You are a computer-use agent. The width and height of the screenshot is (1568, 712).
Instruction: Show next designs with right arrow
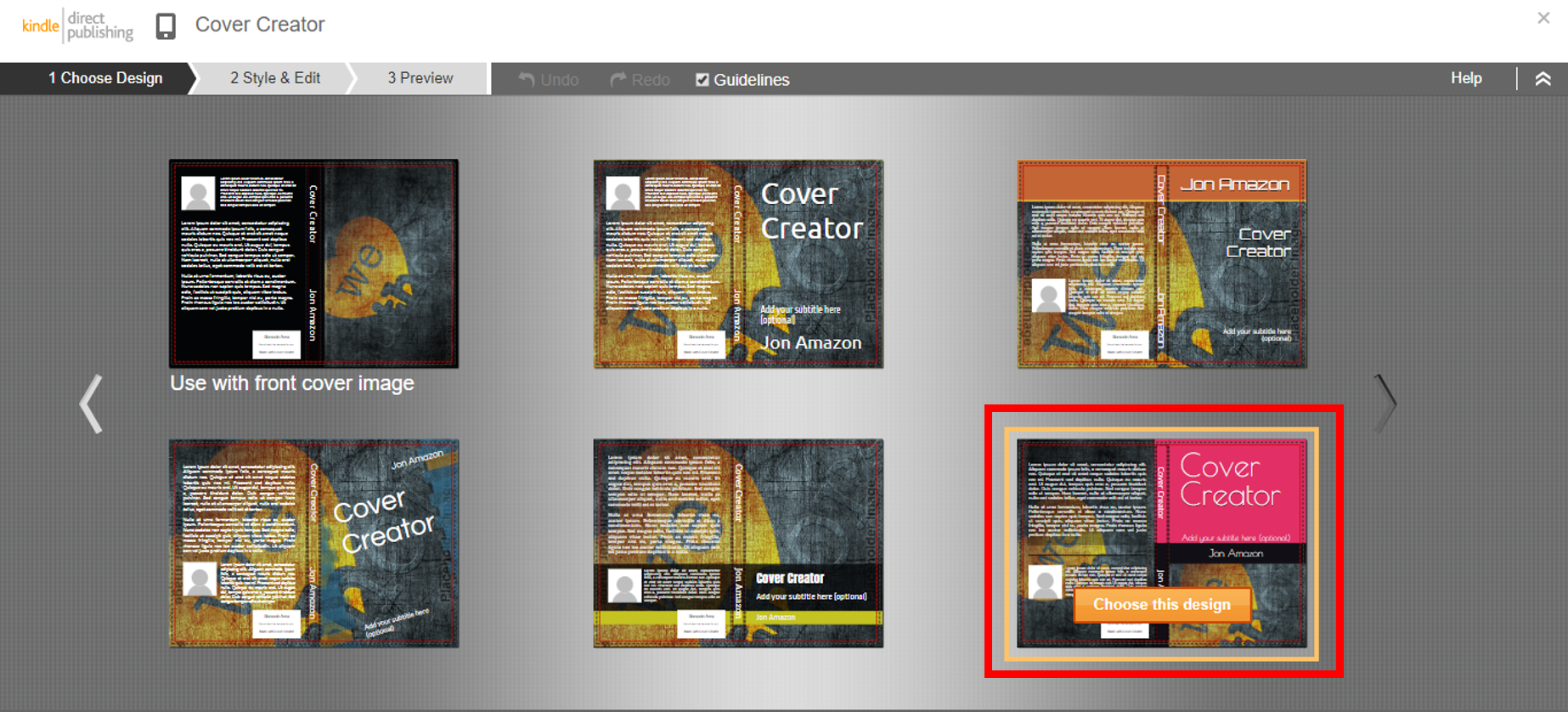[1385, 404]
